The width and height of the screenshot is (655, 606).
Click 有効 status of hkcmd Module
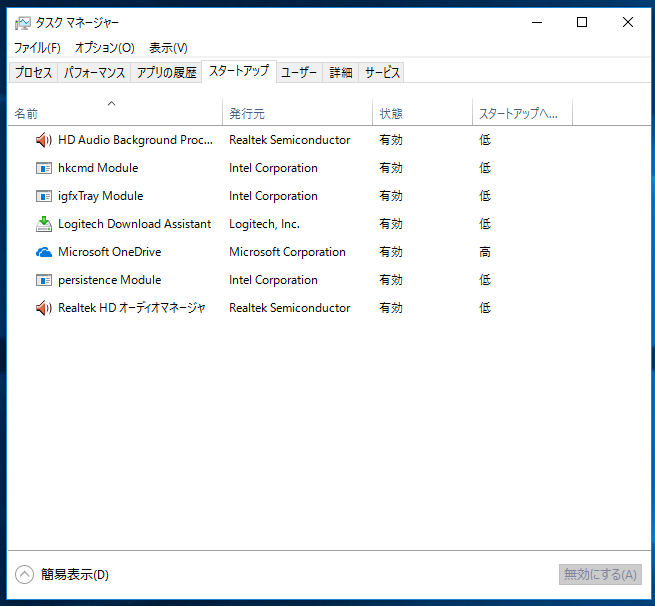(x=391, y=168)
